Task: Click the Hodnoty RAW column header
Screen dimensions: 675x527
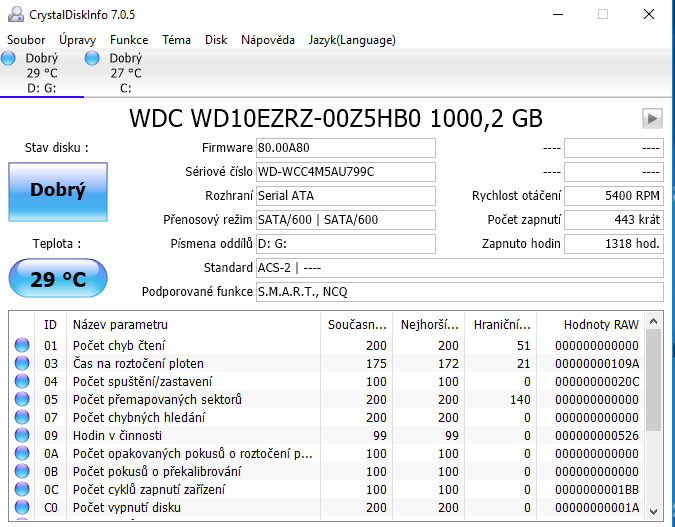Action: pos(591,324)
